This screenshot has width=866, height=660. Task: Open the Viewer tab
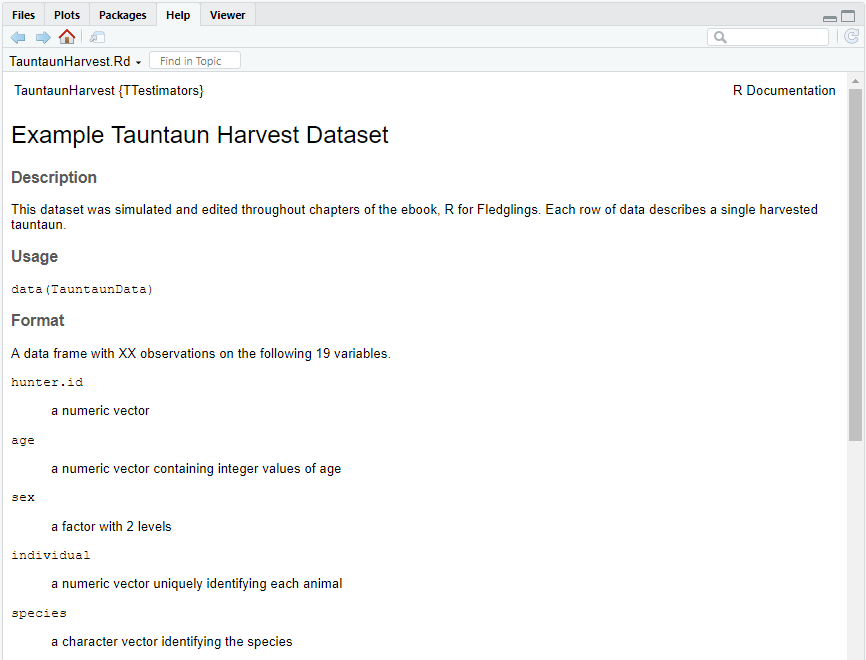228,15
